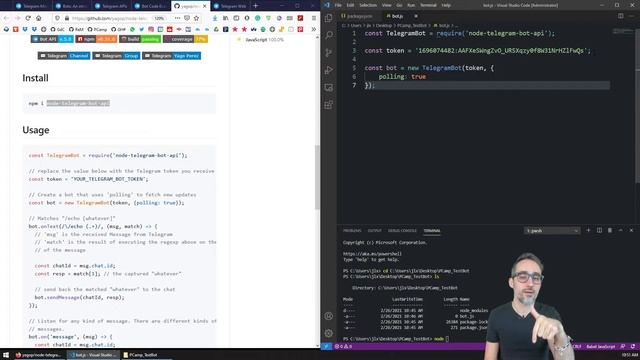Screen dimensions: 640x360
Task: Split the VS Code editor right
Action: point(620,16)
